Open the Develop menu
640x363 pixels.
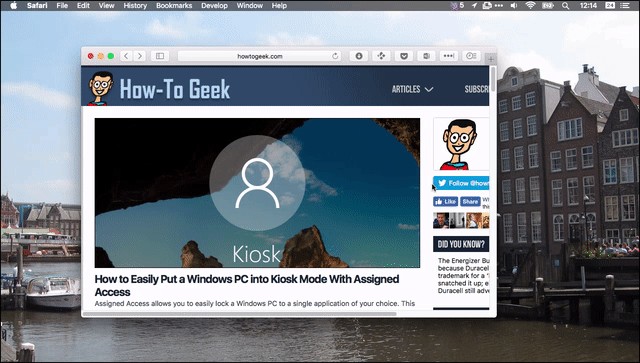point(214,5)
